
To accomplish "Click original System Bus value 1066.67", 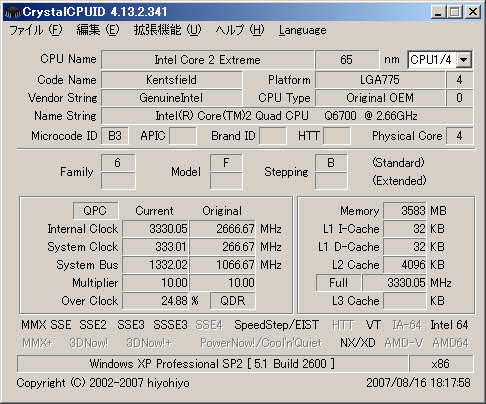I will pyautogui.click(x=222, y=265).
